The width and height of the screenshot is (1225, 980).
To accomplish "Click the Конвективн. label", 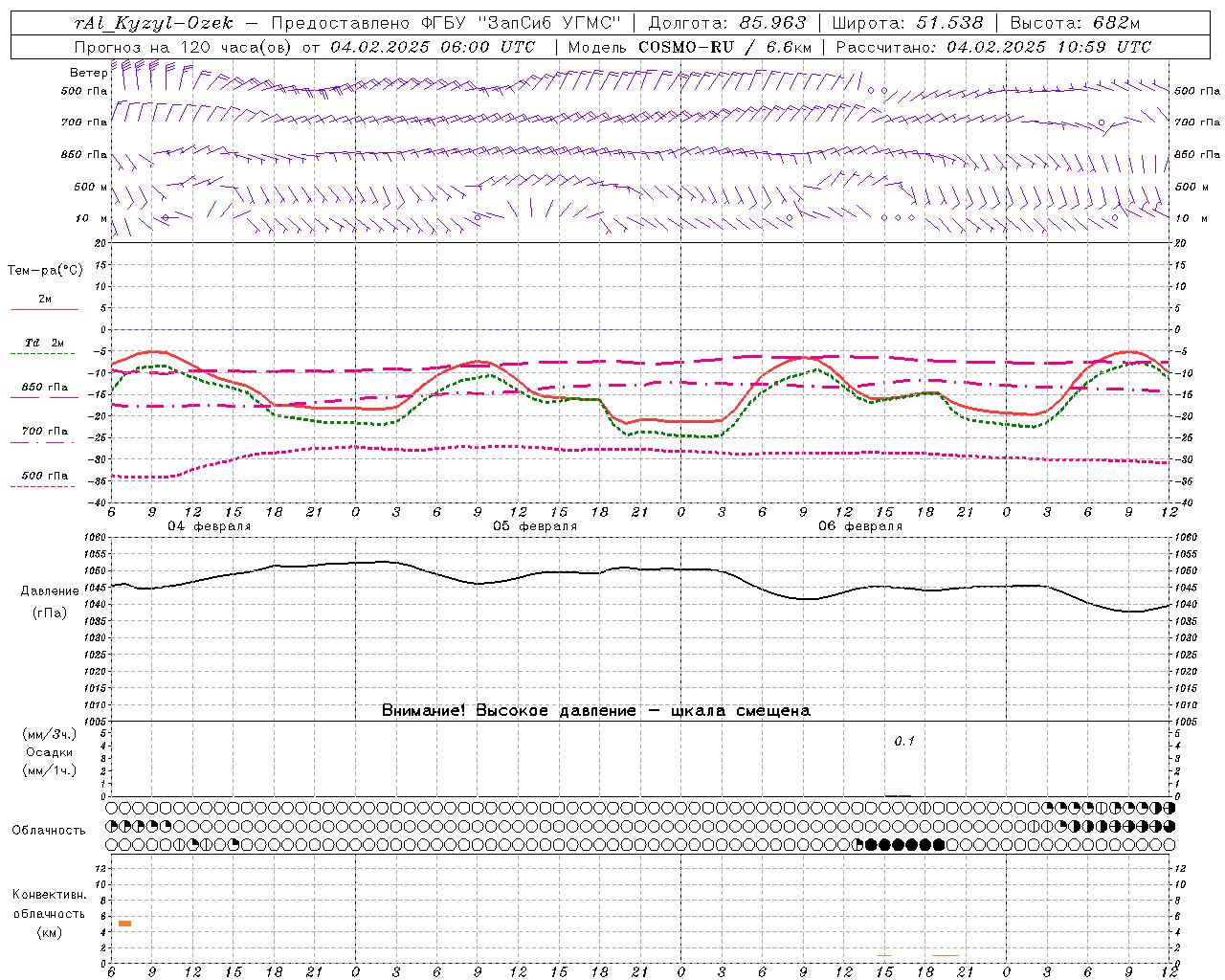I will click(x=49, y=895).
